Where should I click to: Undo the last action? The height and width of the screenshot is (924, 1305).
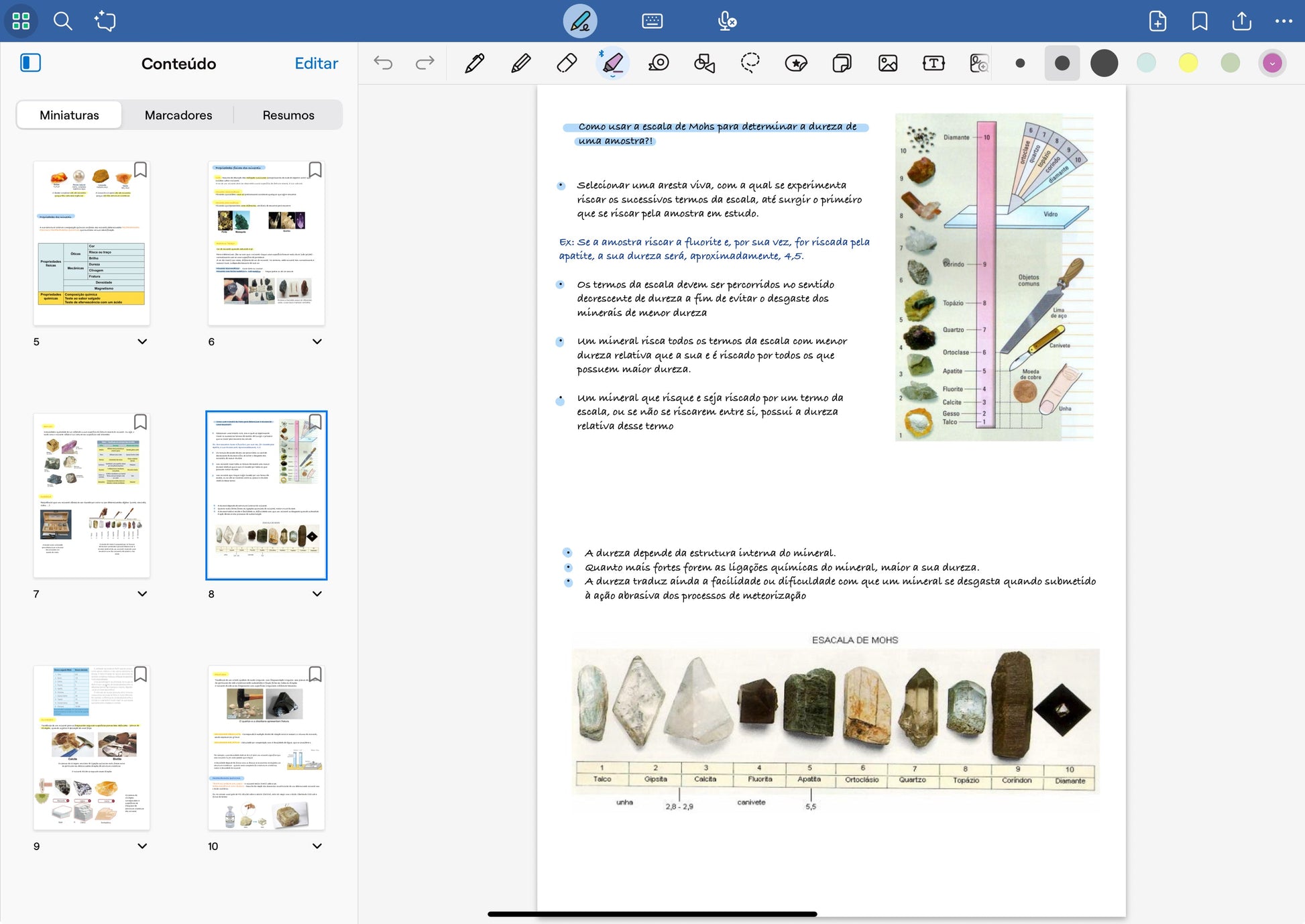pyautogui.click(x=383, y=63)
